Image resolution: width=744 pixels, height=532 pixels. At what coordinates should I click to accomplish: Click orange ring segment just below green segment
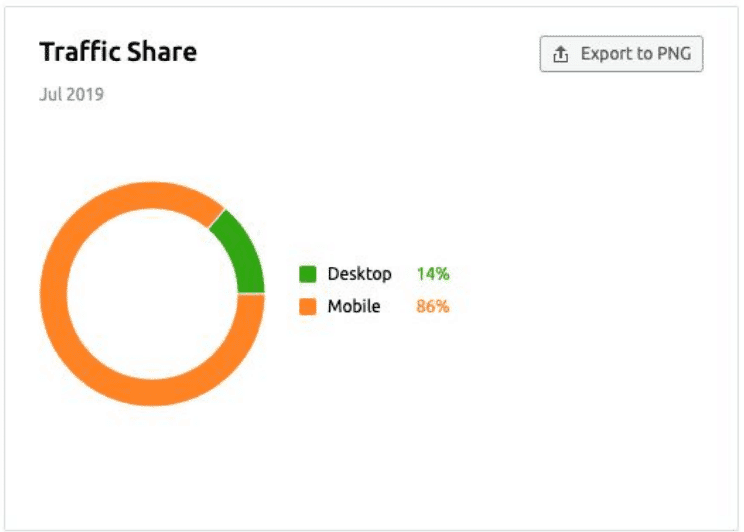[249, 313]
